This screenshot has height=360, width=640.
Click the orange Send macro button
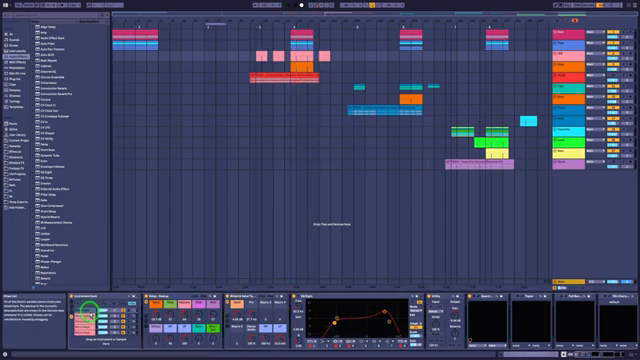pos(156,304)
